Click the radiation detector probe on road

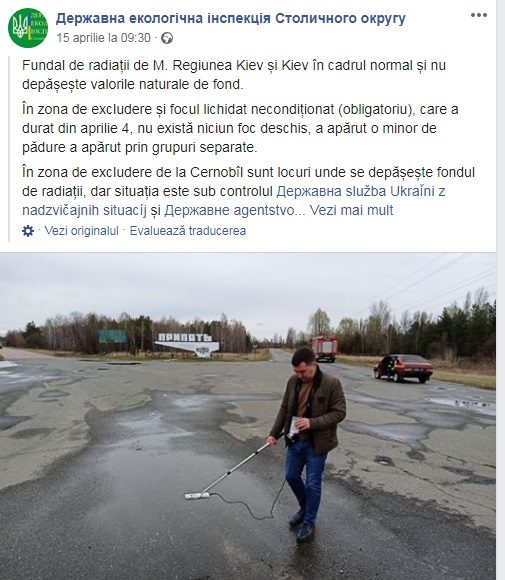(197, 496)
